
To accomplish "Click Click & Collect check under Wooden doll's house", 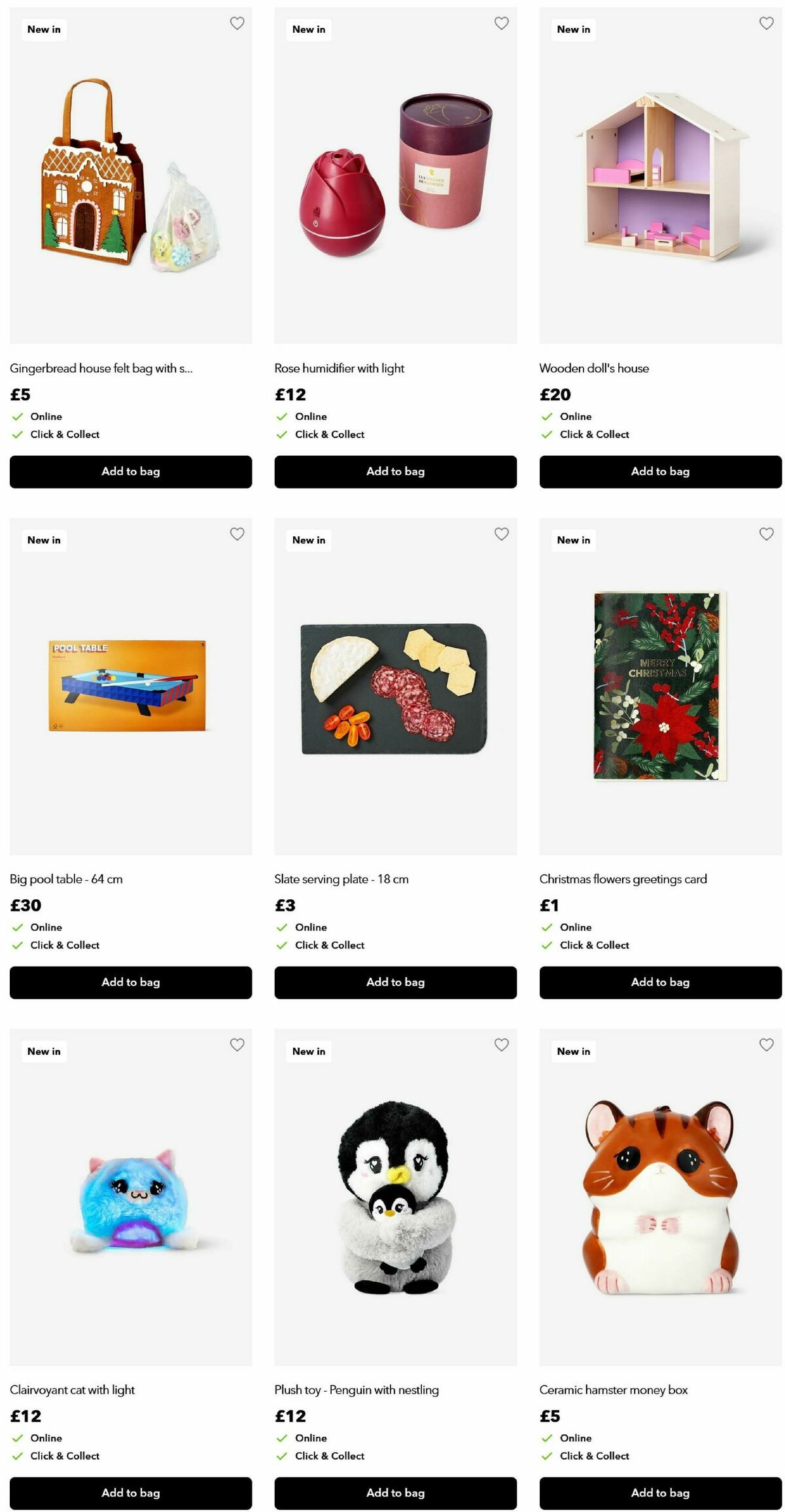I will point(548,434).
